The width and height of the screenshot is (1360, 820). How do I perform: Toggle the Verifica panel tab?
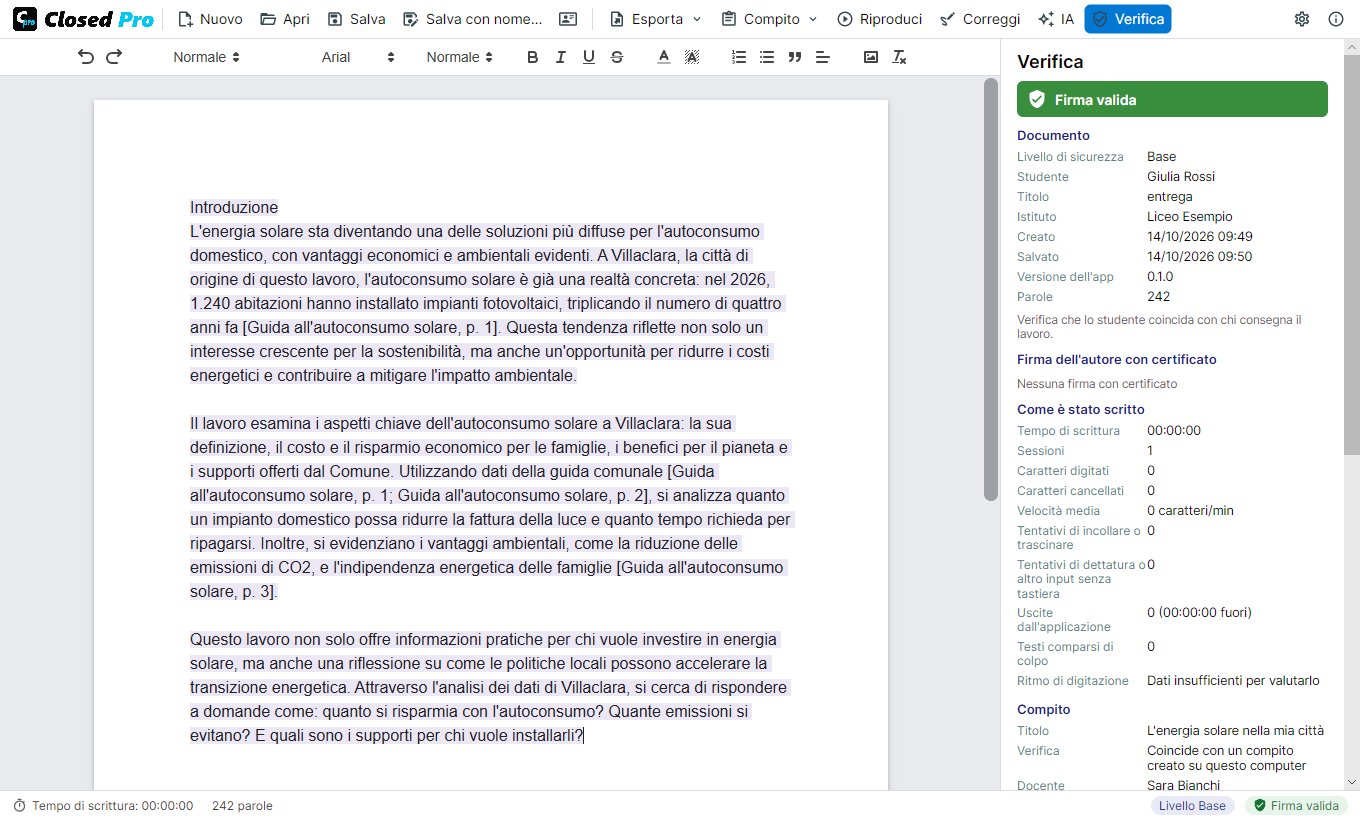pyautogui.click(x=1128, y=19)
